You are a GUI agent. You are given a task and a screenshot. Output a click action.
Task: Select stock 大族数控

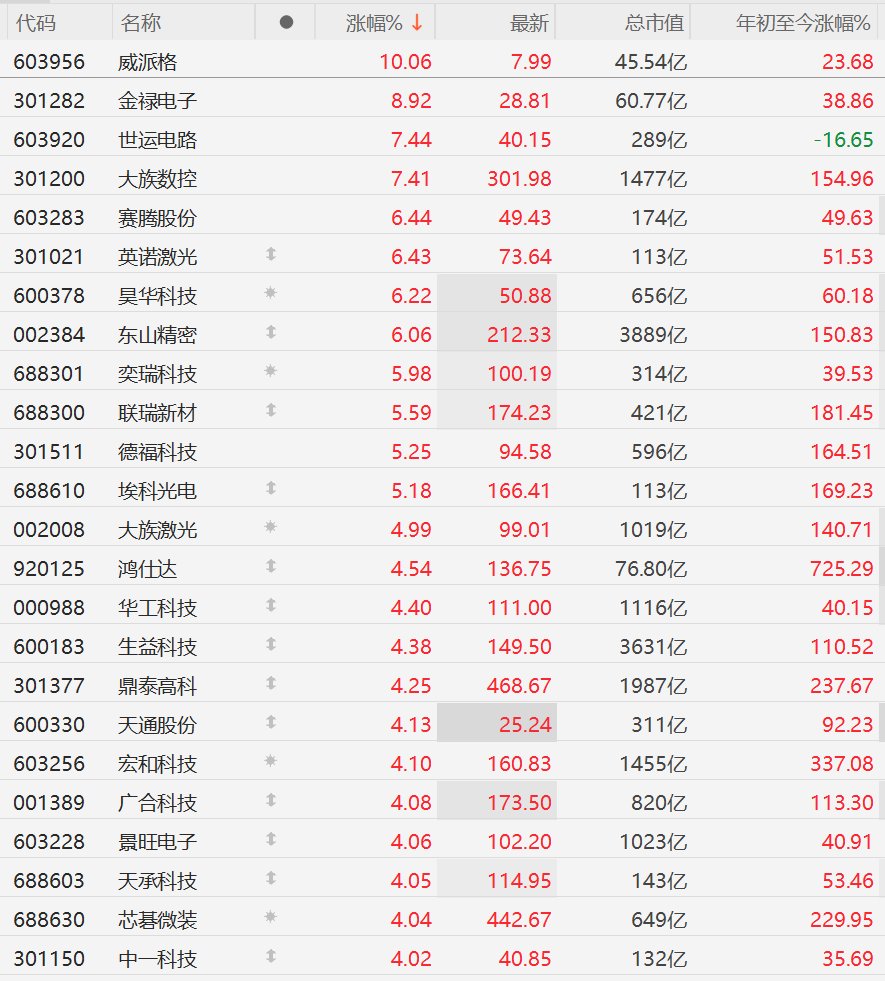tap(158, 179)
